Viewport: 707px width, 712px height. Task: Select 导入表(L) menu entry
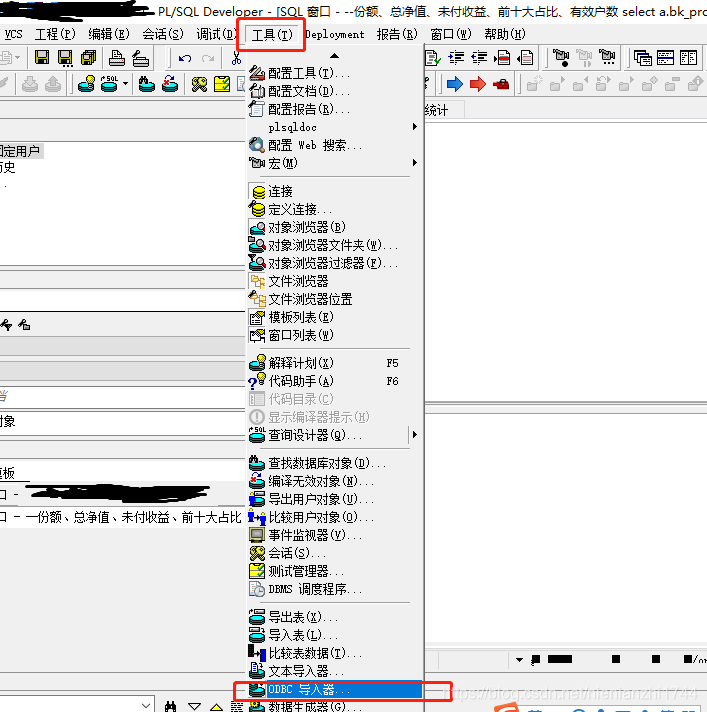pos(335,635)
